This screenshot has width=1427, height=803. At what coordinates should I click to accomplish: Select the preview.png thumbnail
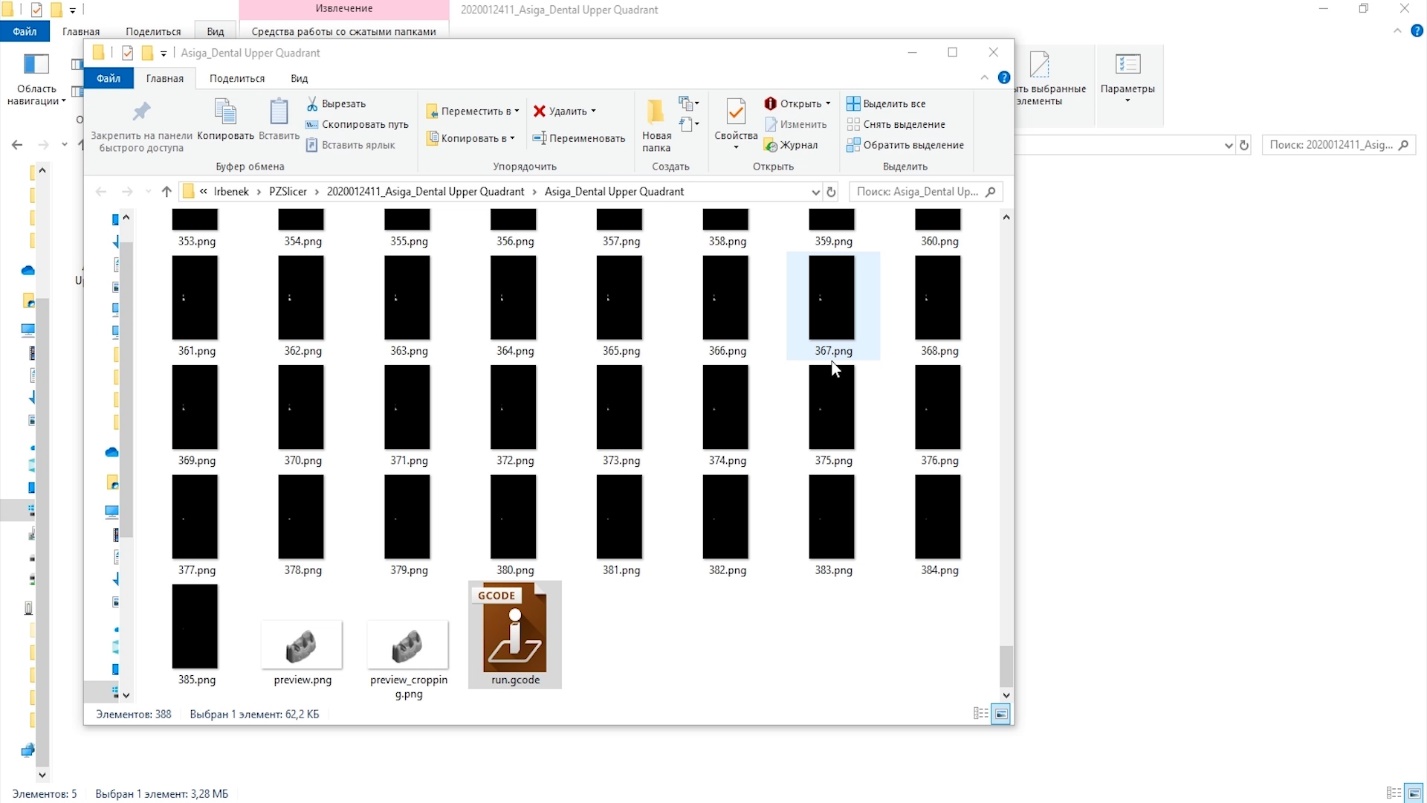(x=302, y=644)
